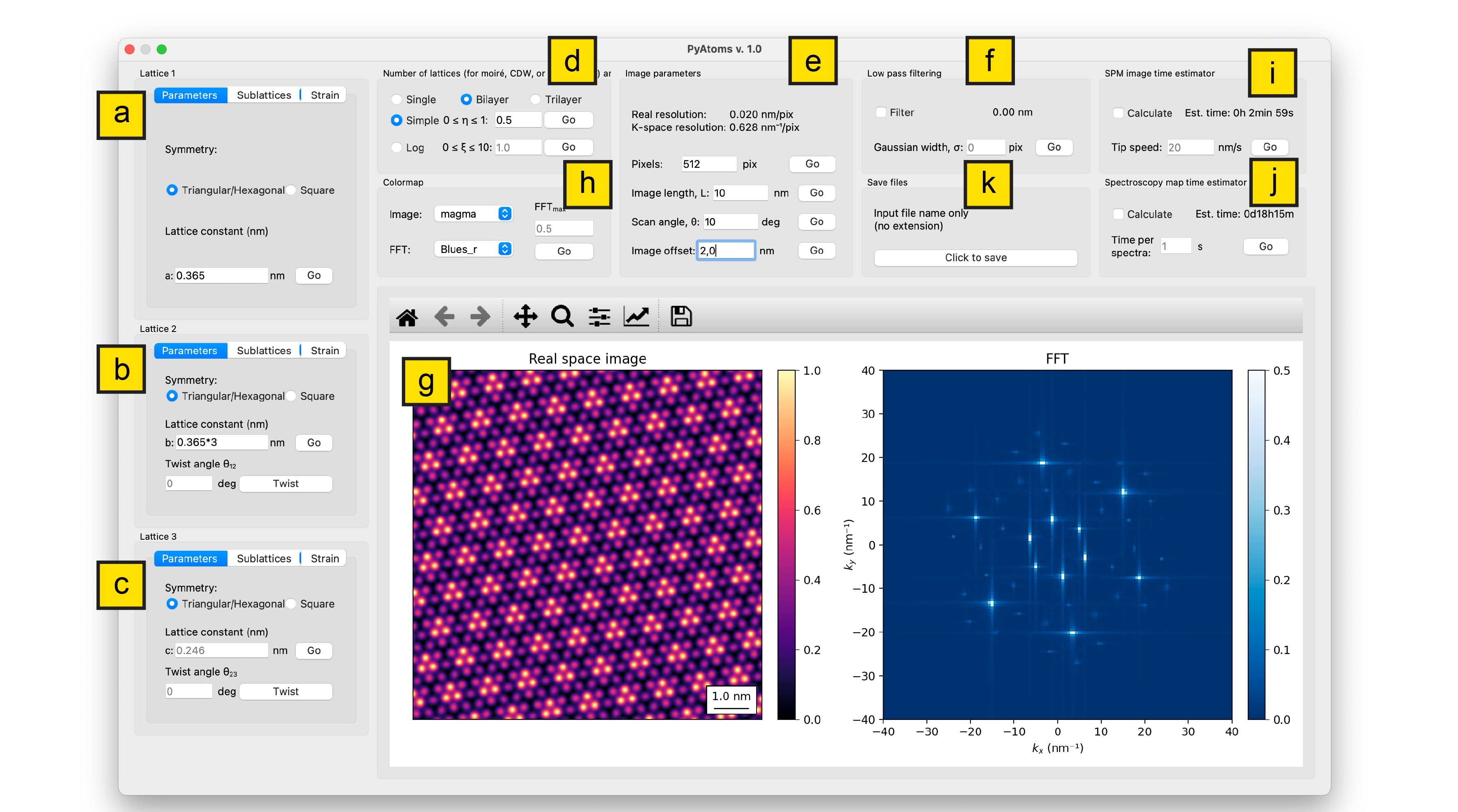
Task: Open the Image colormap magma dropdown
Action: tap(473, 214)
